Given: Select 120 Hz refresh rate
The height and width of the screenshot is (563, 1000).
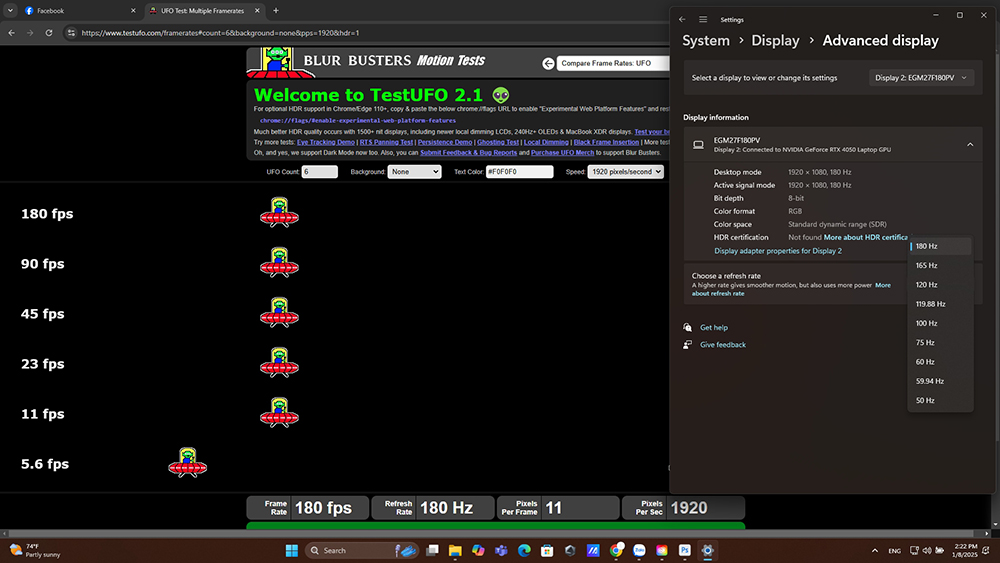Looking at the screenshot, I should point(940,284).
